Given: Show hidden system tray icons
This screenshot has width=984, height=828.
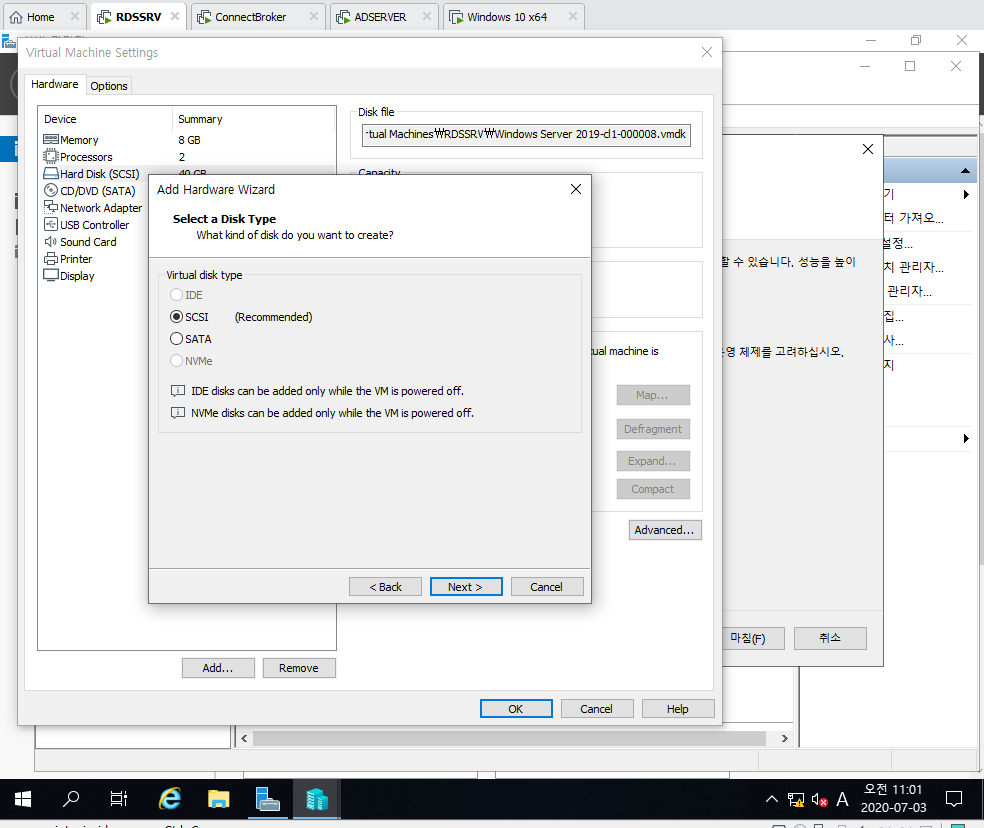Looking at the screenshot, I should coord(772,799).
